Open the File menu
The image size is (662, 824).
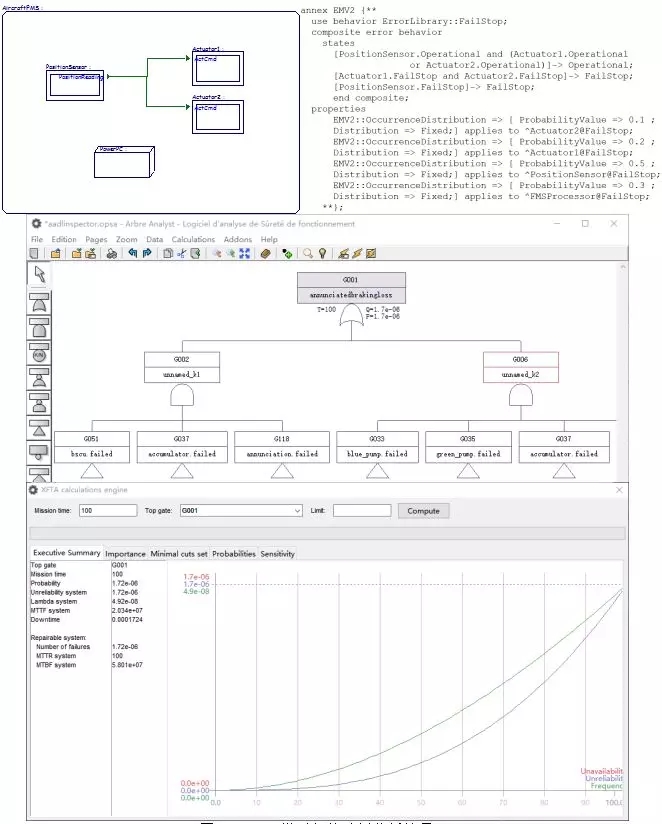click(37, 239)
